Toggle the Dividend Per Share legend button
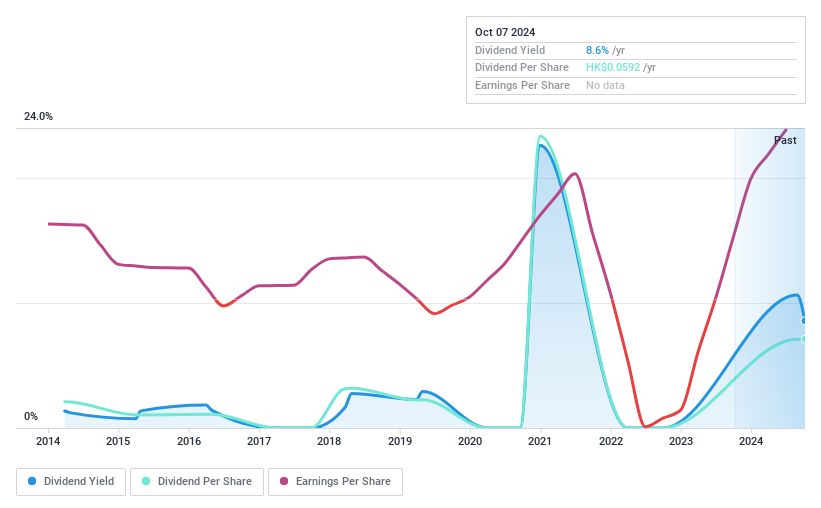821x508 pixels. 197,481
